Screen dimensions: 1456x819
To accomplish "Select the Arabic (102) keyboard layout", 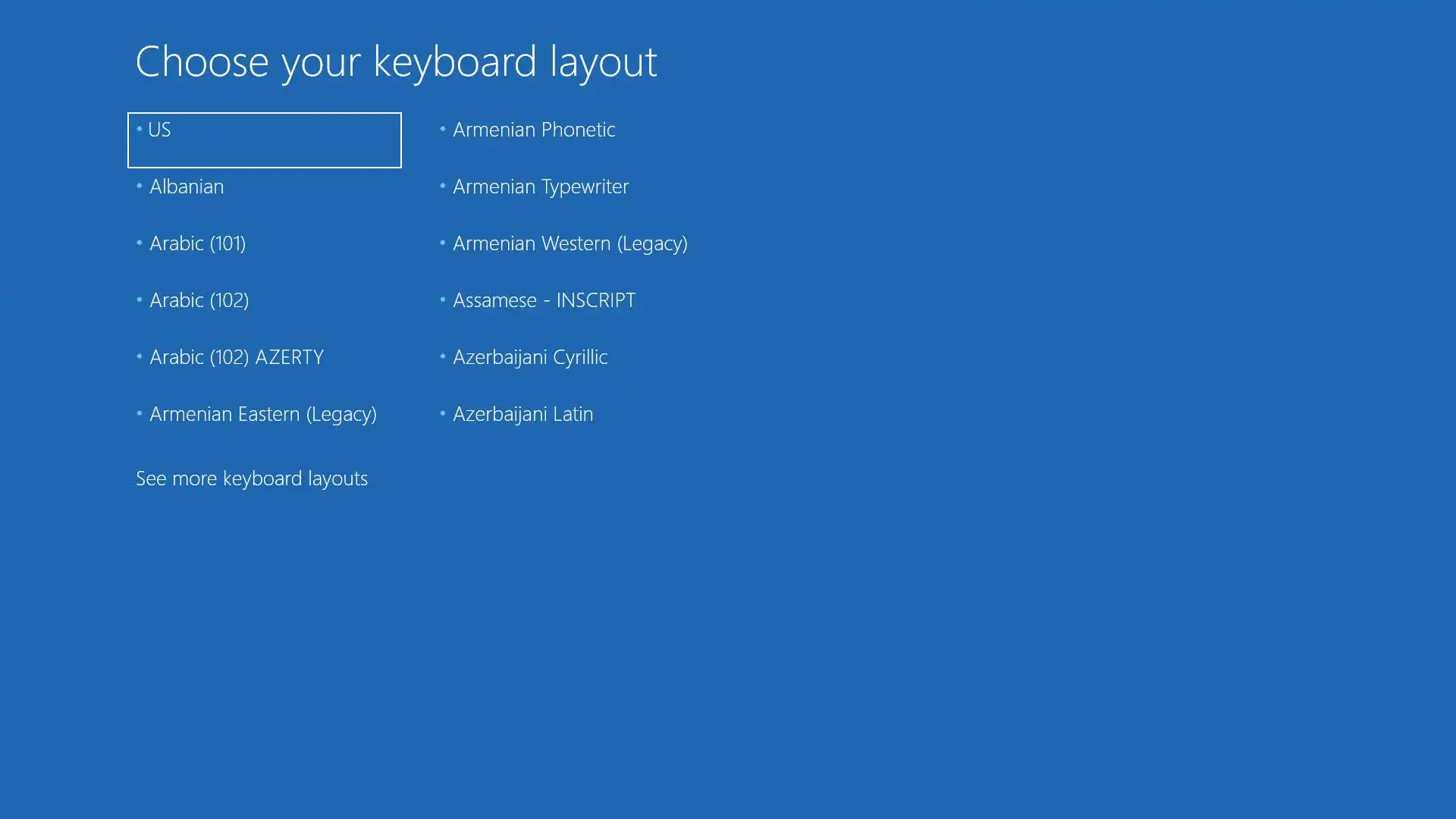I will tap(199, 300).
